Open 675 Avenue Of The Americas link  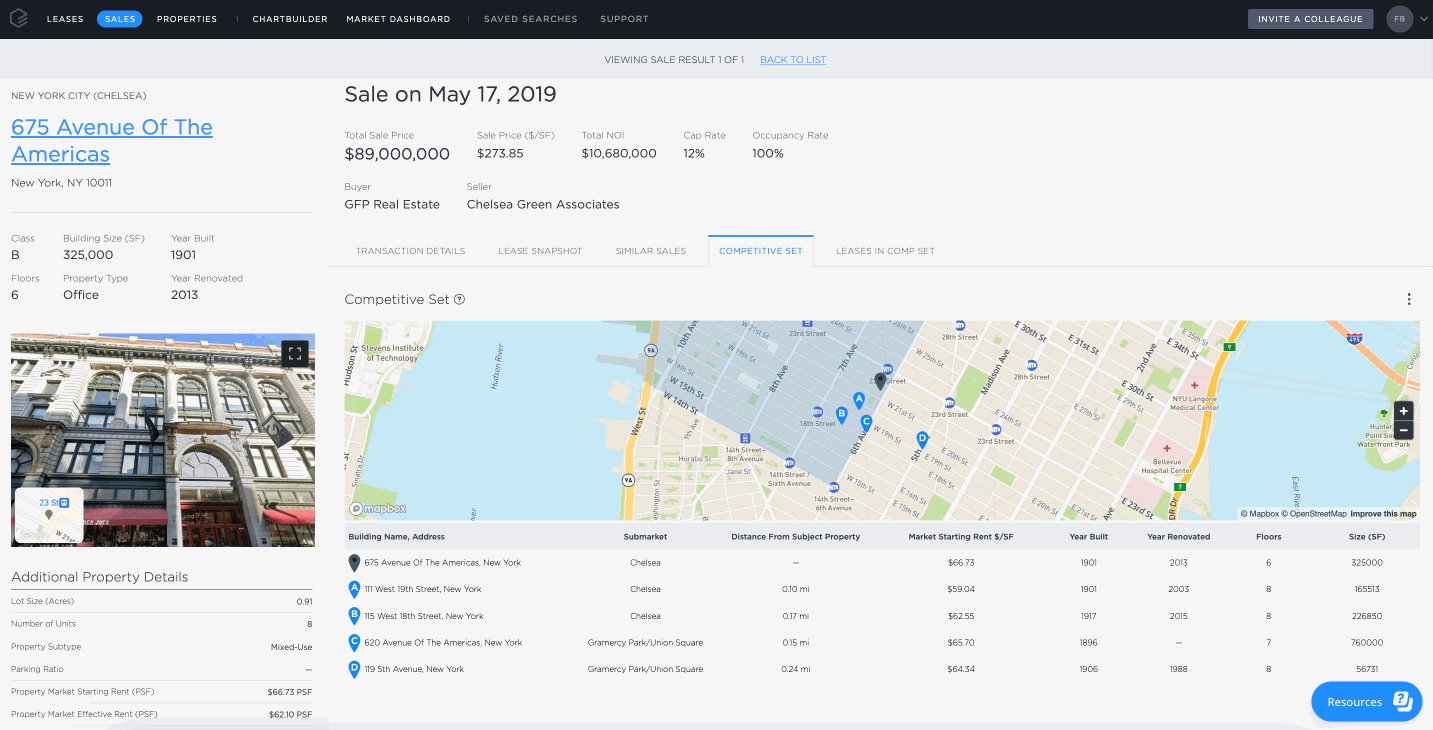[x=112, y=141]
